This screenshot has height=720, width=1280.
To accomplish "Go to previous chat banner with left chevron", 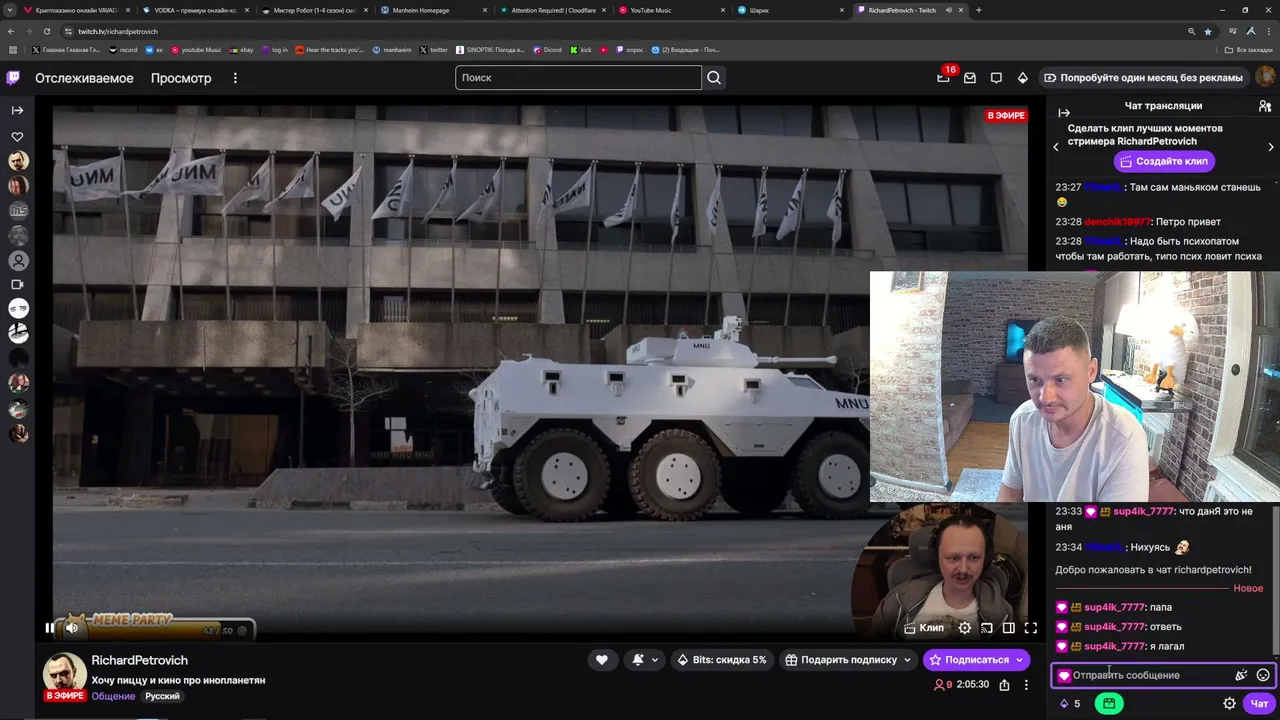I will click(1056, 147).
